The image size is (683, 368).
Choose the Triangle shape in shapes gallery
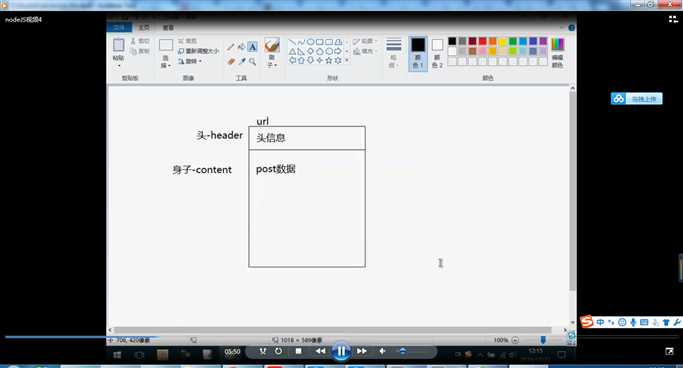pyautogui.click(x=292, y=51)
